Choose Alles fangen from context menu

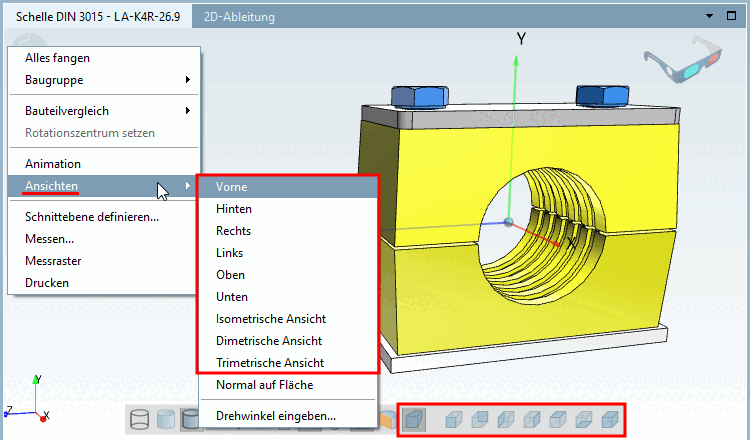point(103,58)
